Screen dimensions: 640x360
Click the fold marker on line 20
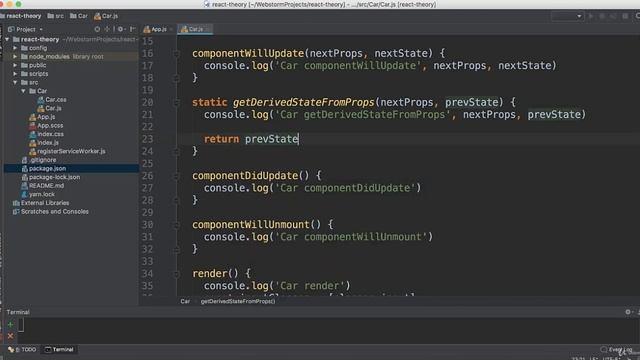(176, 102)
